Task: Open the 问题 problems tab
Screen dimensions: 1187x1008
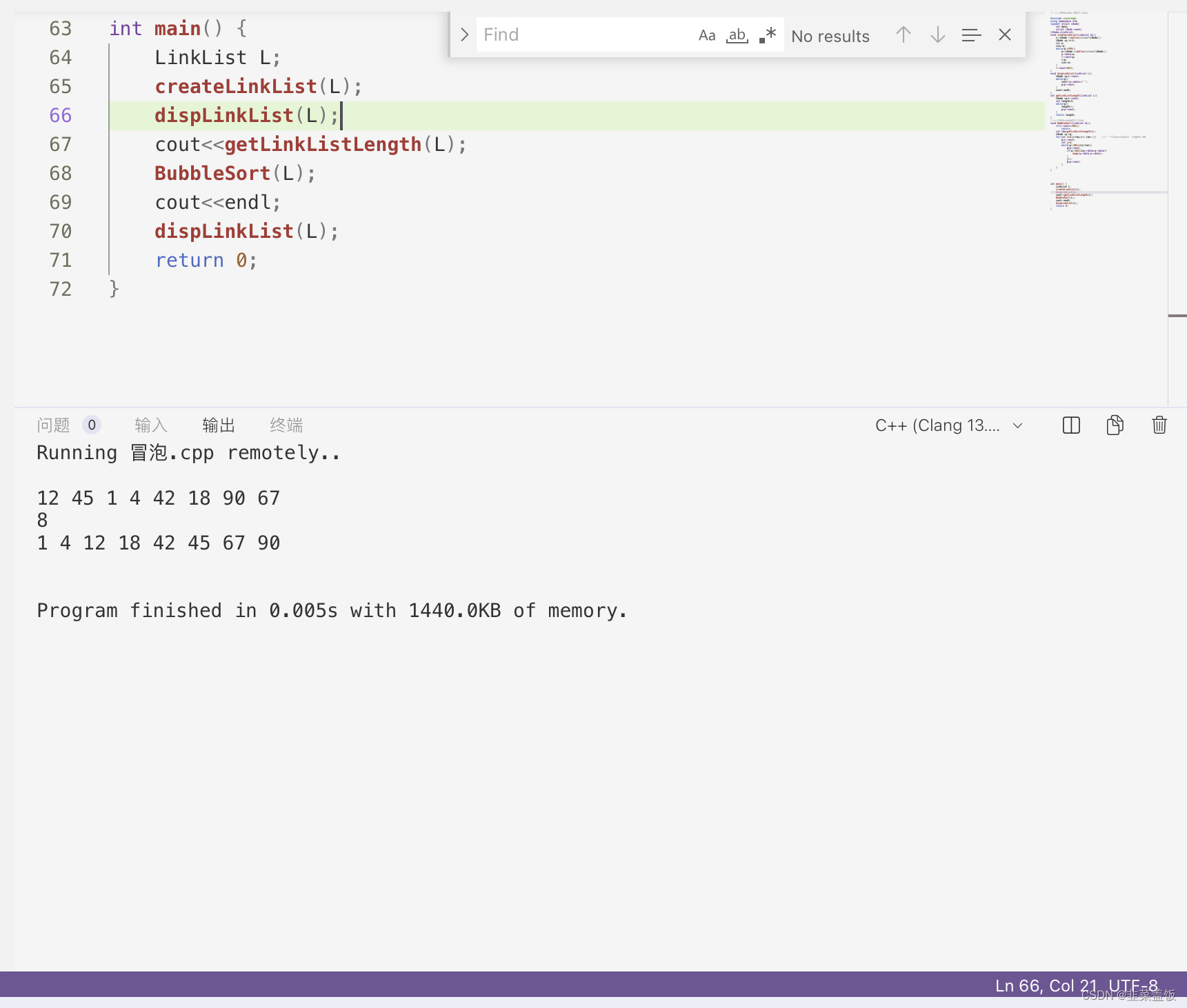Action: [x=54, y=425]
